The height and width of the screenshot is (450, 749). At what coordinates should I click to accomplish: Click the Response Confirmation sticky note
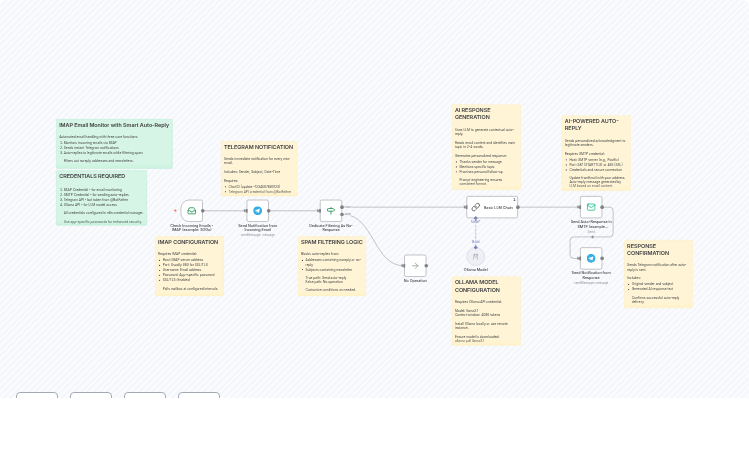coord(658,273)
